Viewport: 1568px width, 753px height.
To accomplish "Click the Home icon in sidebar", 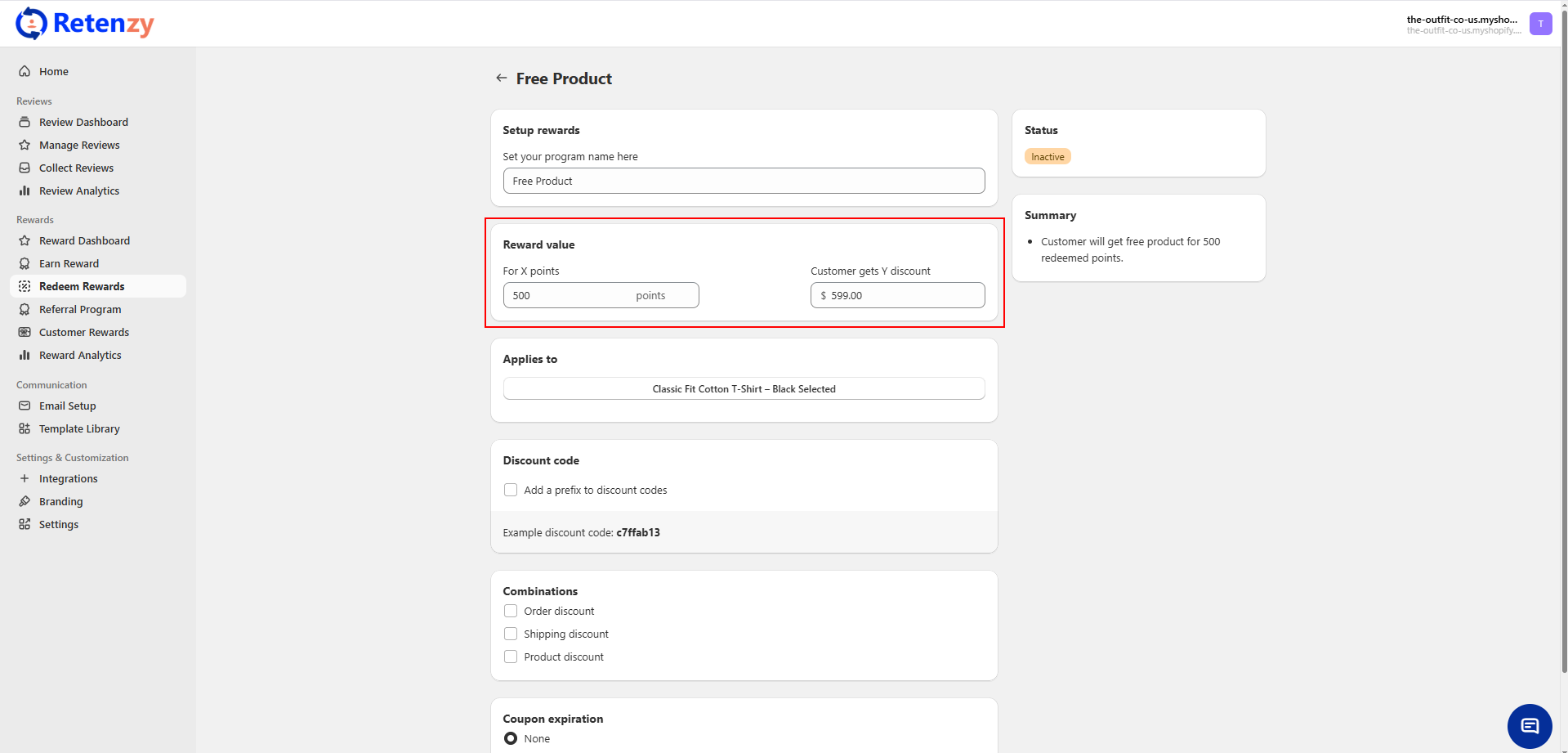I will coord(25,71).
